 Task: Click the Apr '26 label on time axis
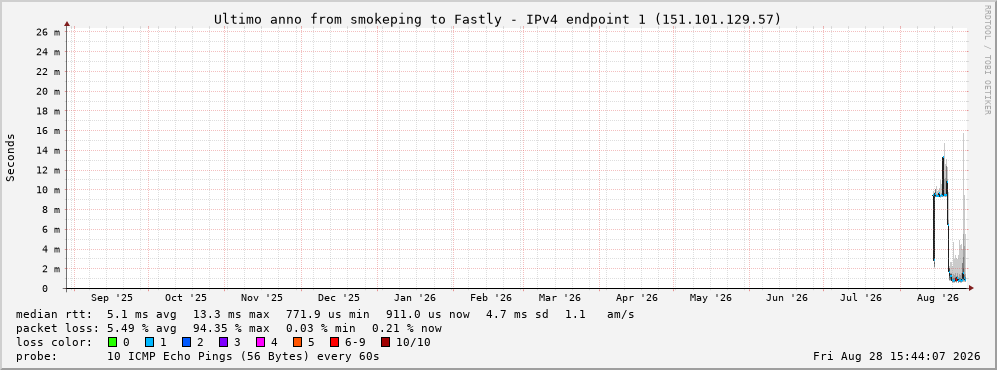[636, 298]
